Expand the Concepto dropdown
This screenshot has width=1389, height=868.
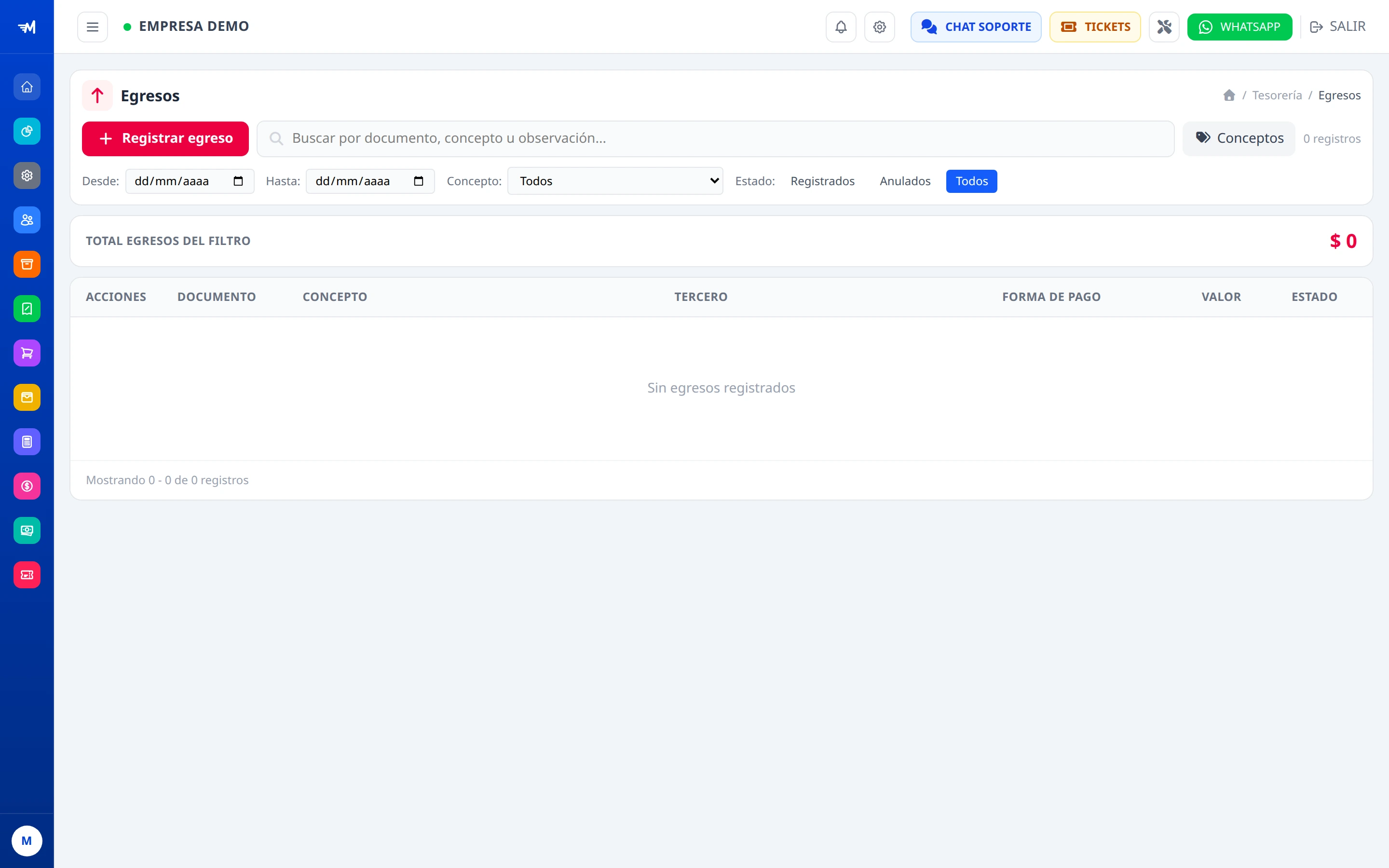tap(615, 181)
